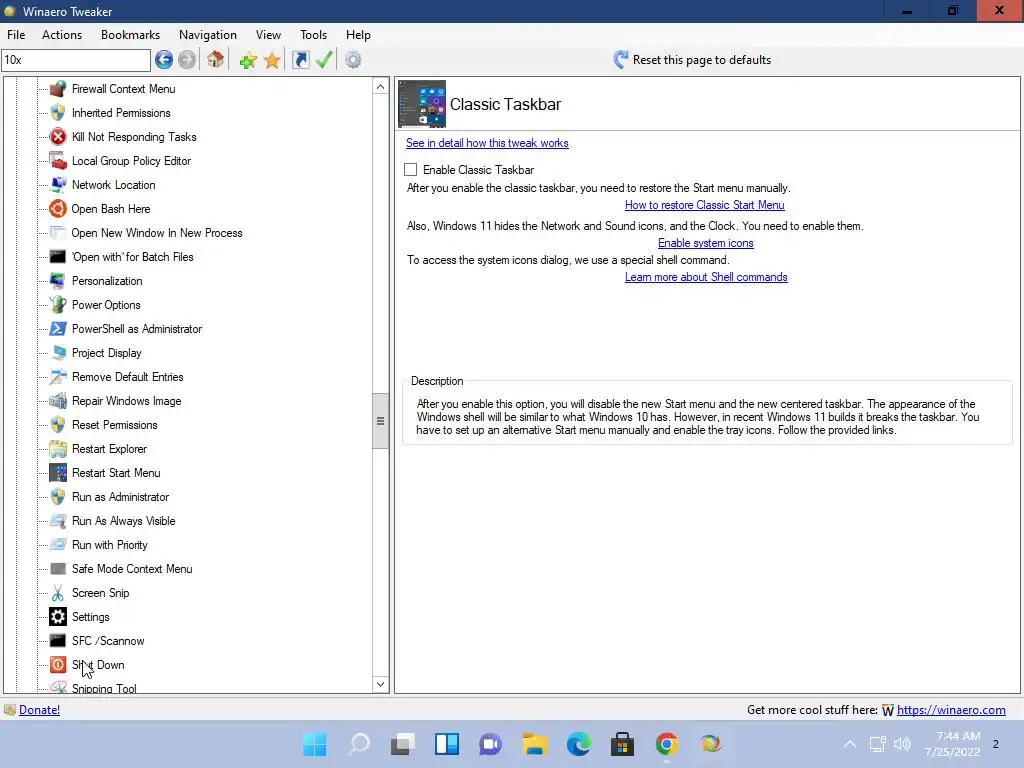Click the PowerShell as Administrator icon
The width and height of the screenshot is (1024, 768).
(58, 328)
